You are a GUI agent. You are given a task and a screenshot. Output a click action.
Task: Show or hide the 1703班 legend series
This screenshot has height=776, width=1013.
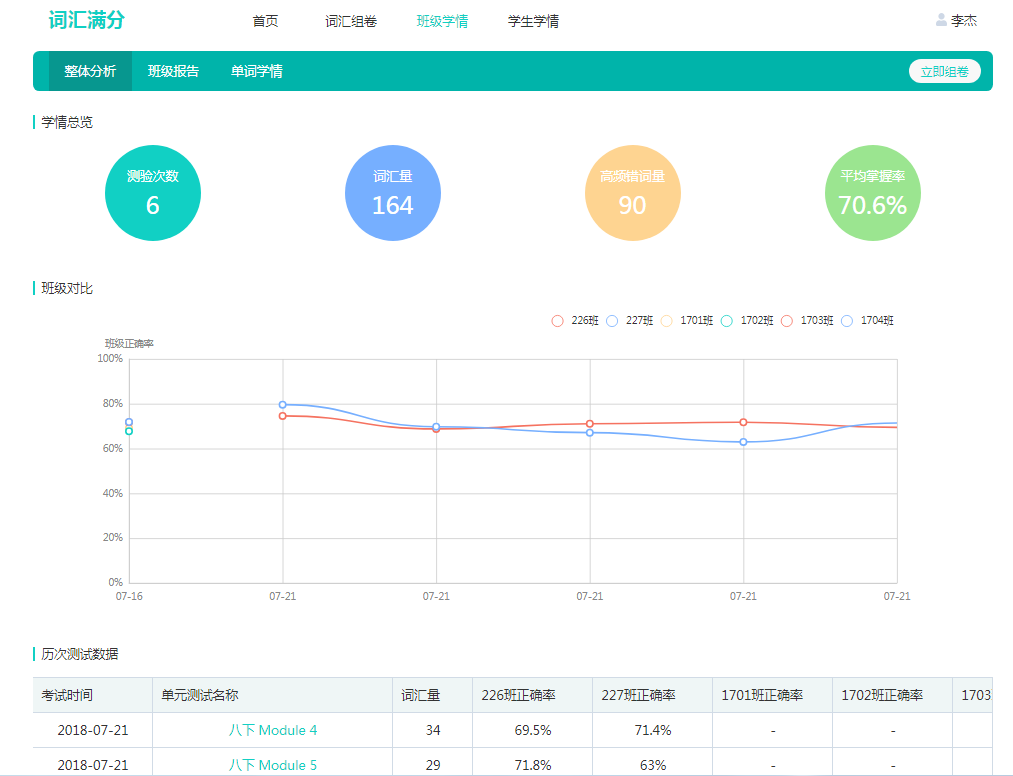tap(807, 320)
